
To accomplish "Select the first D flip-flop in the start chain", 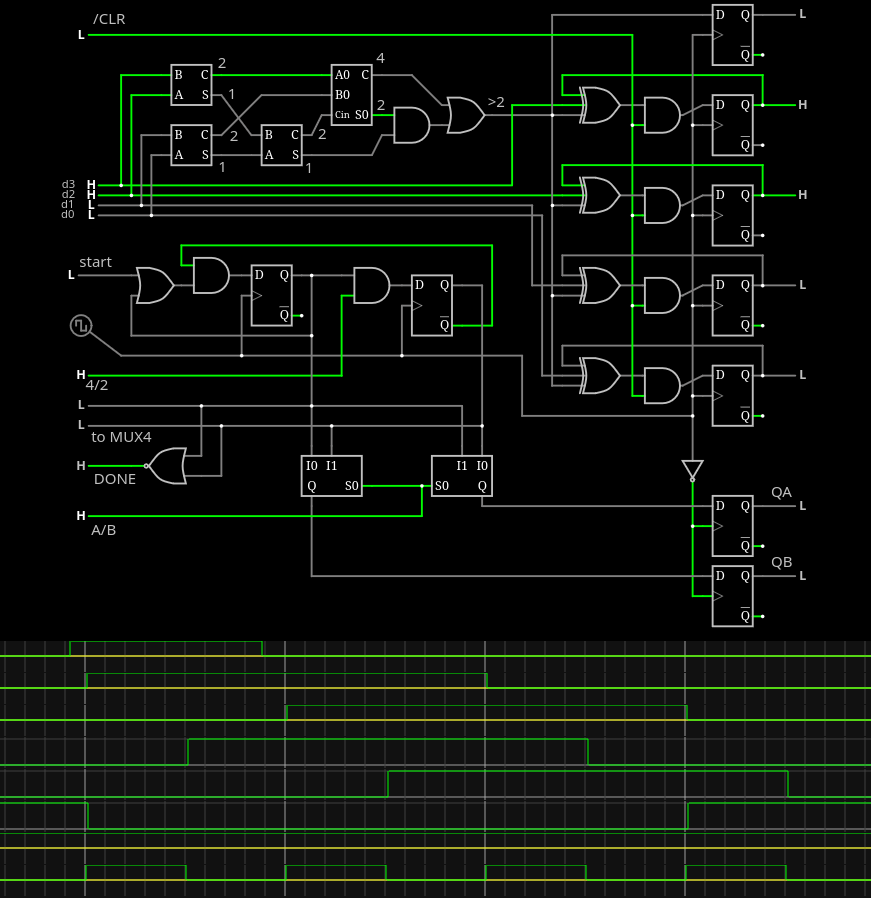I will tap(271, 296).
